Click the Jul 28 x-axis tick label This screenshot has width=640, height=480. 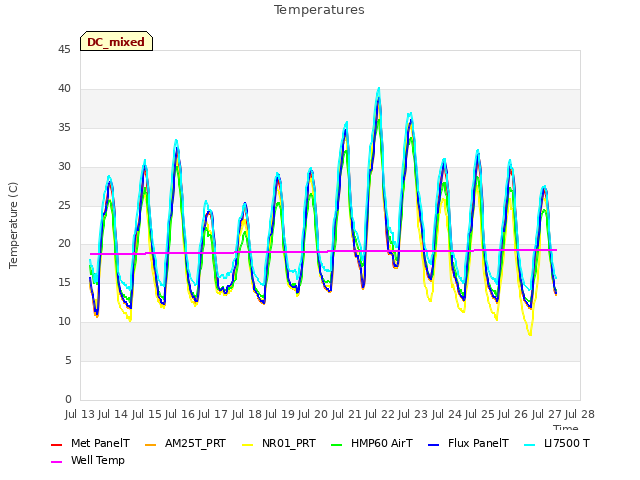pos(580,414)
